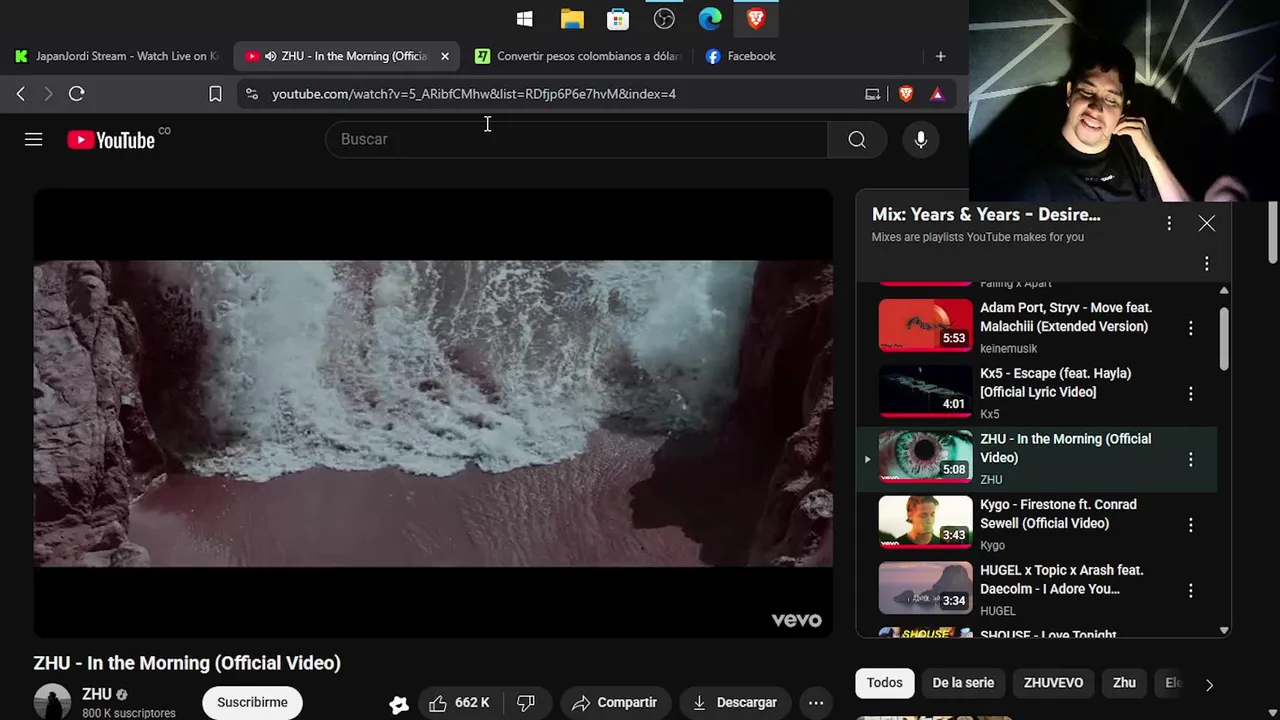Show more filter chips with right chevron

[1209, 685]
